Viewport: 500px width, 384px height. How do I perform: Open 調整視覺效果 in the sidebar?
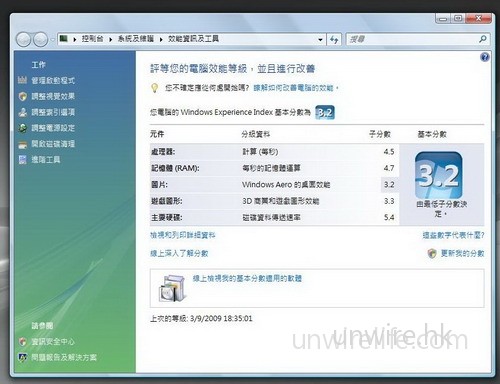click(53, 96)
